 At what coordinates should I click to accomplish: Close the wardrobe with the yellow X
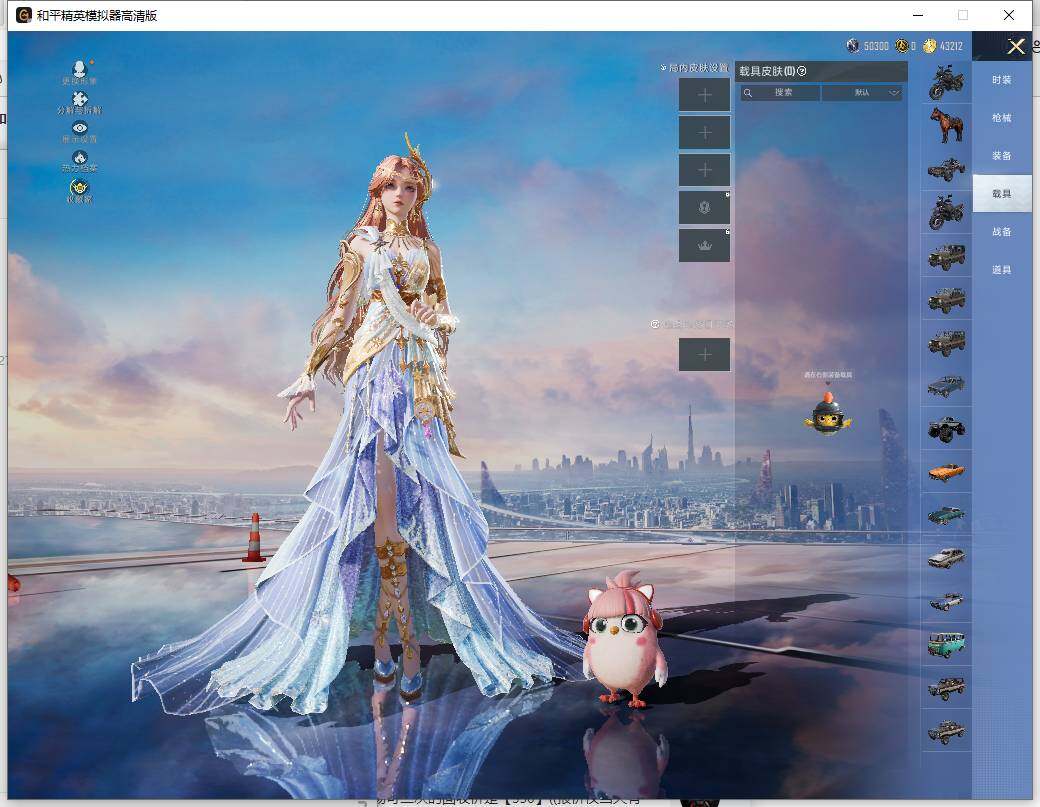[1015, 46]
